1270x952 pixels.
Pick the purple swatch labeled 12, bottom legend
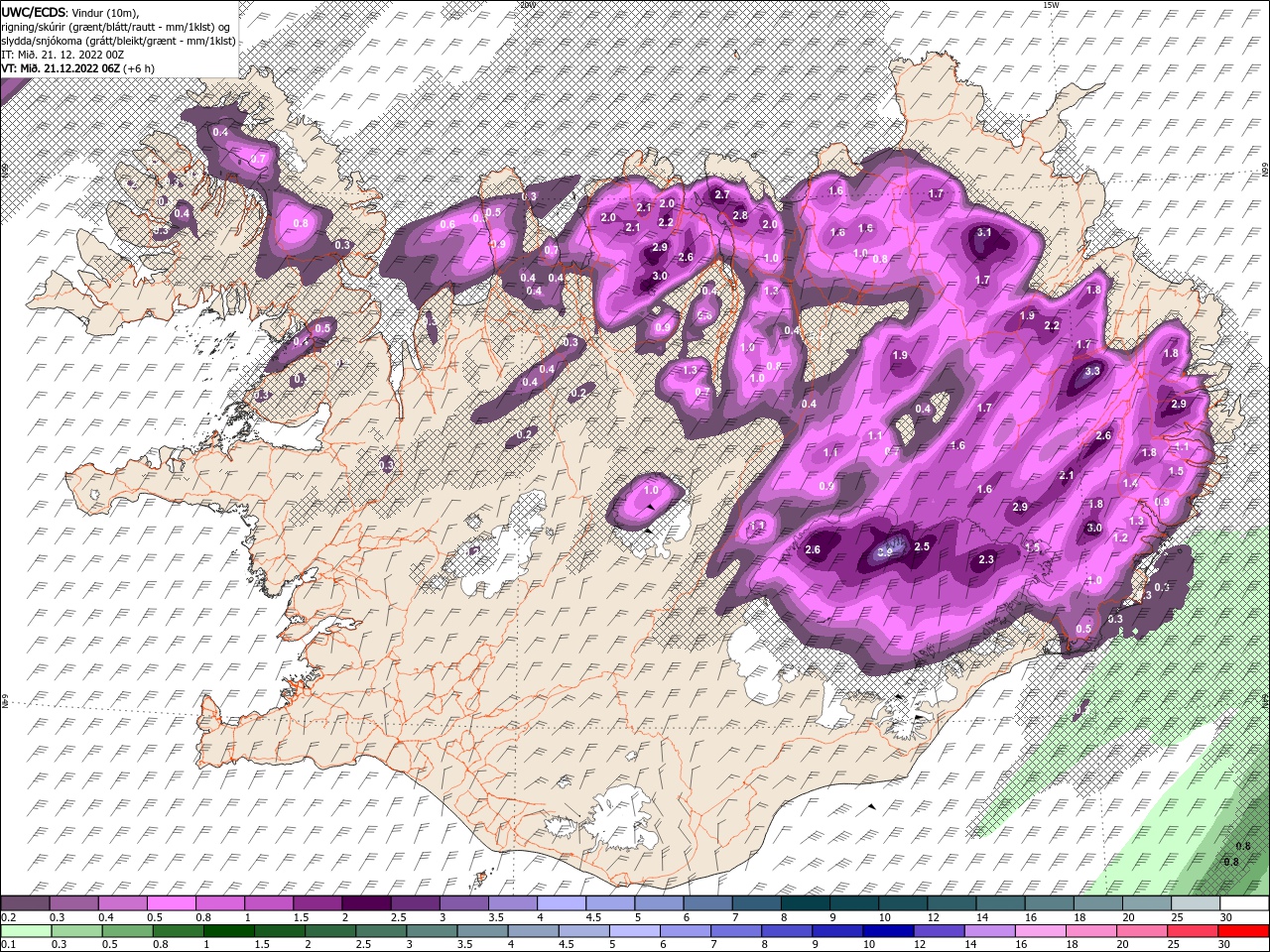point(939,930)
